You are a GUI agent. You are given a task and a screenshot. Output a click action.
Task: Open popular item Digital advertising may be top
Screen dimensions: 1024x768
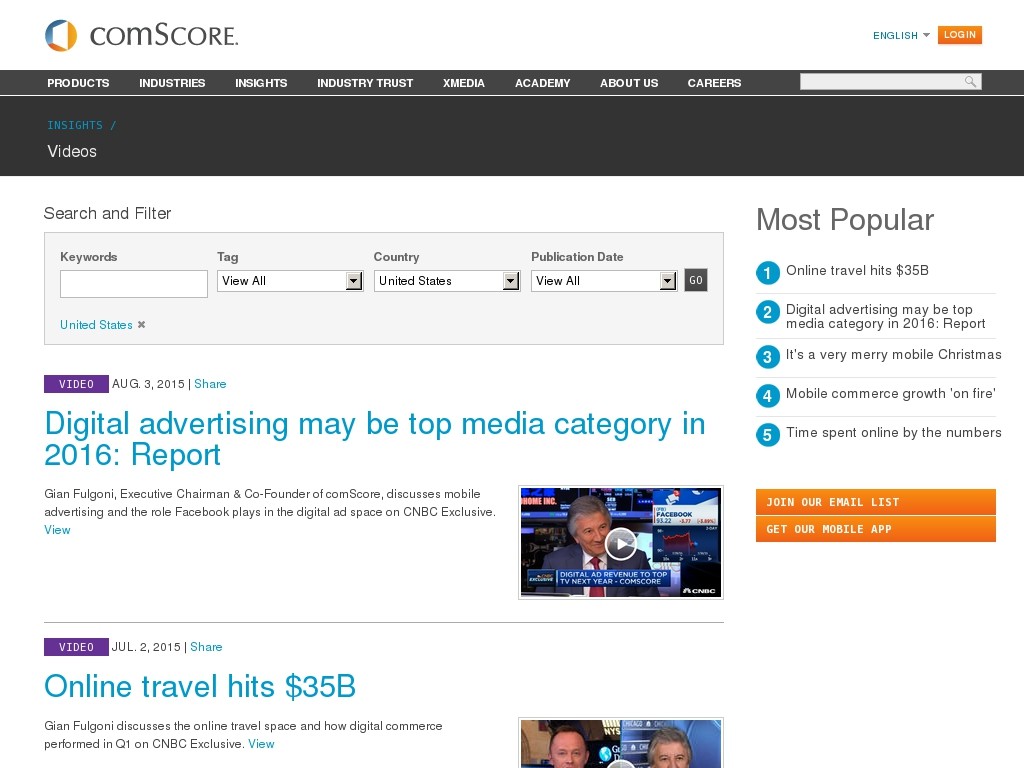click(886, 316)
